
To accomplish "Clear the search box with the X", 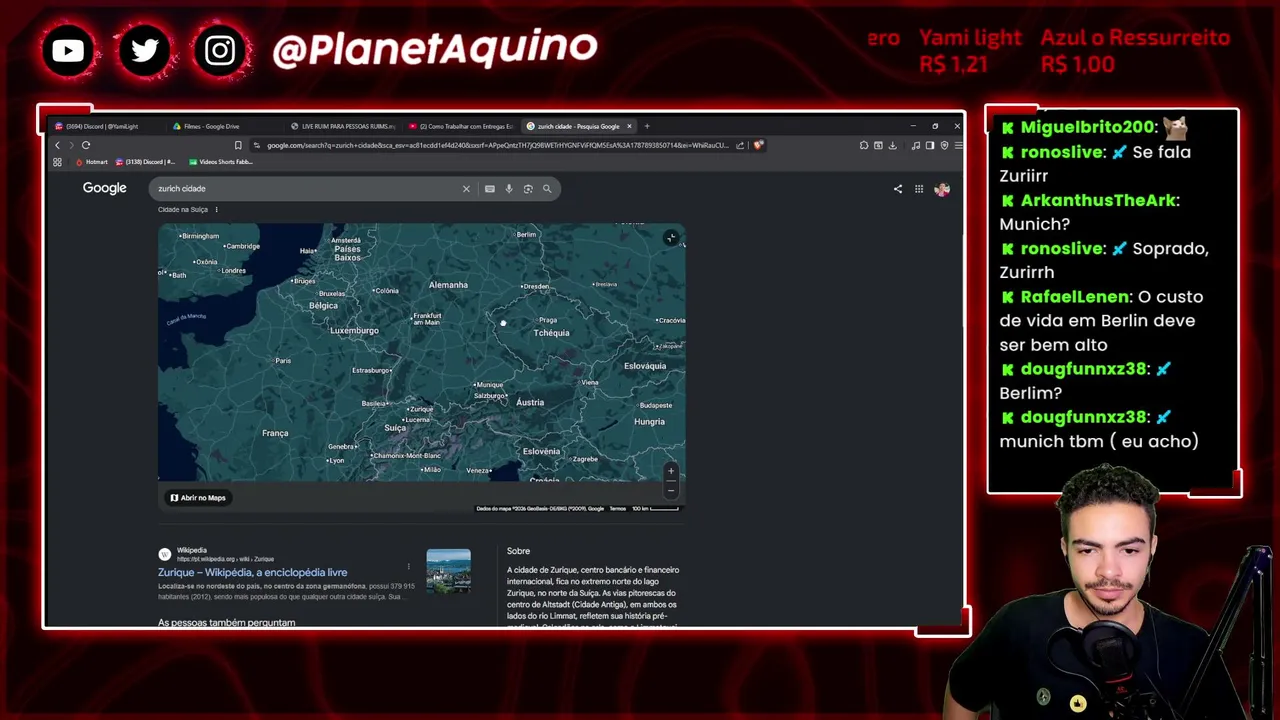I will (466, 188).
